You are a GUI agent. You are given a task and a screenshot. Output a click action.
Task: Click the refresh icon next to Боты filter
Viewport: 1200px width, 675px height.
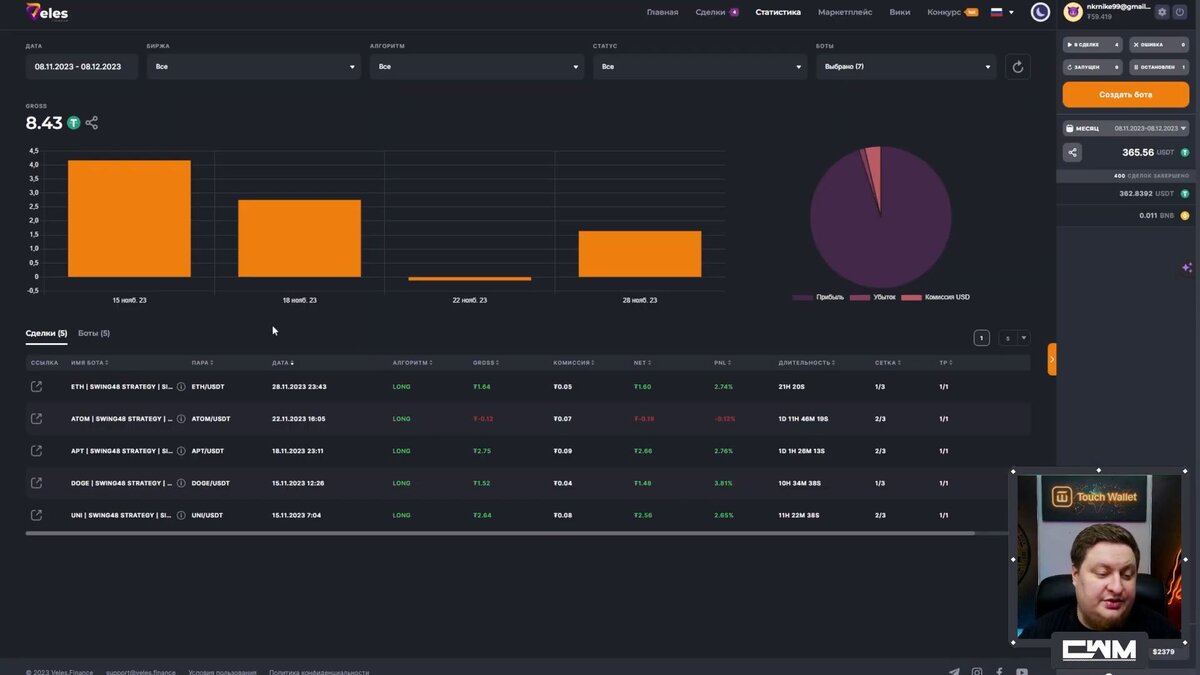[1017, 67]
